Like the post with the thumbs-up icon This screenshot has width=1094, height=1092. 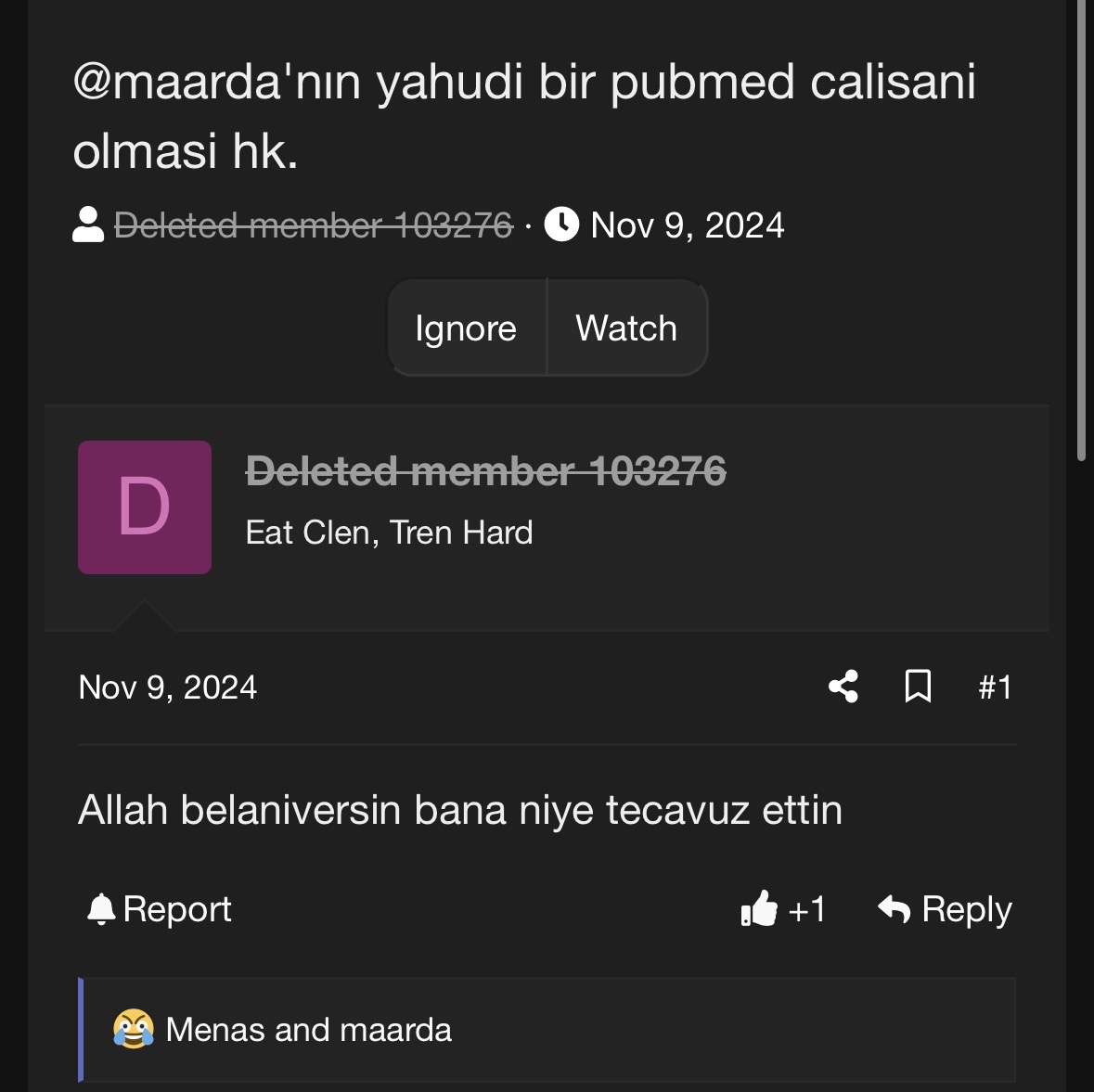click(x=759, y=909)
